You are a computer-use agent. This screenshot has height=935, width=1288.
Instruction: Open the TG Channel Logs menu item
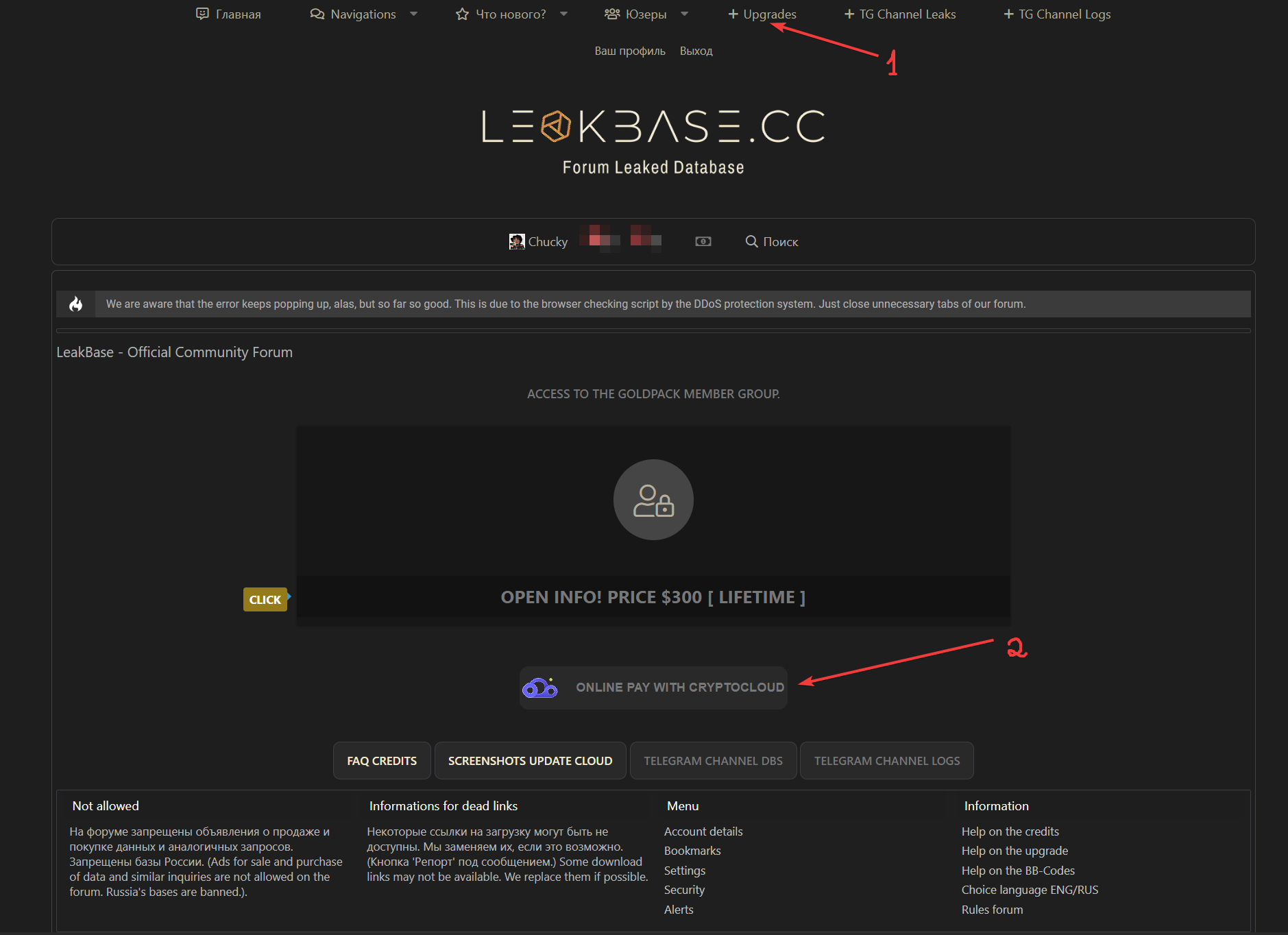click(x=1057, y=14)
